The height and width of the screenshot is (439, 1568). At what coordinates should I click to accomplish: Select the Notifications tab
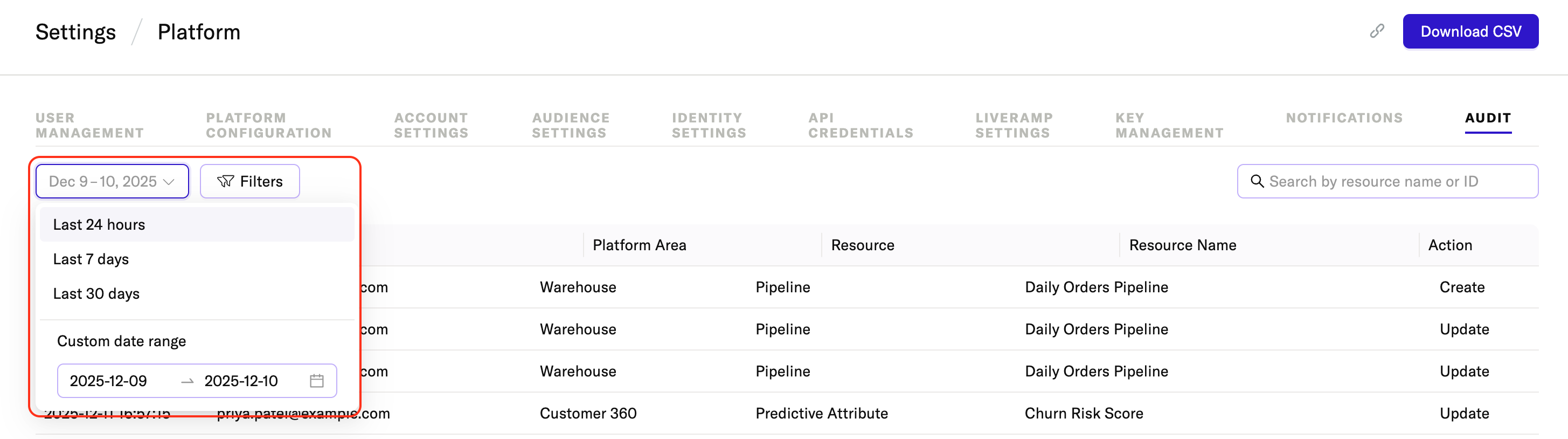coord(1344,118)
